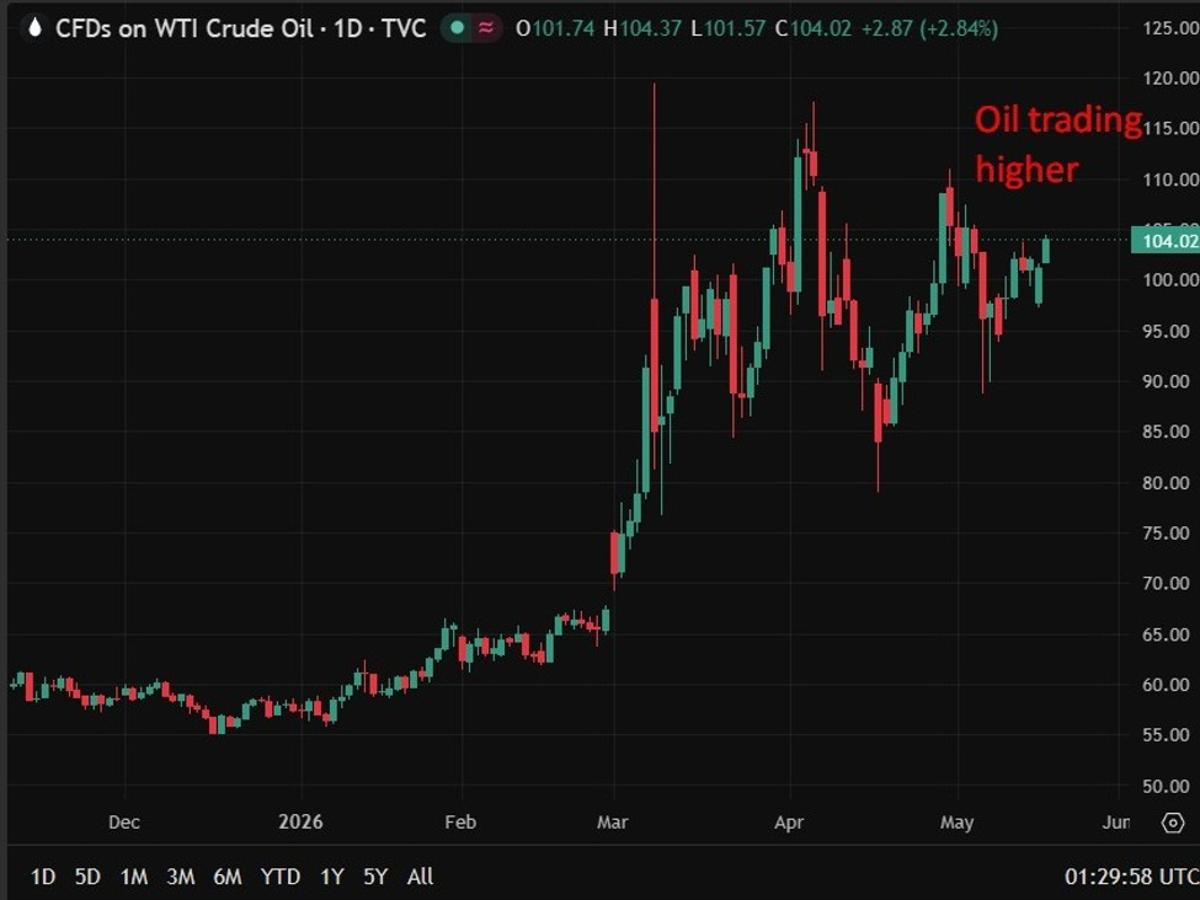Click the Feb date axis label
The width and height of the screenshot is (1200, 900).
click(460, 822)
